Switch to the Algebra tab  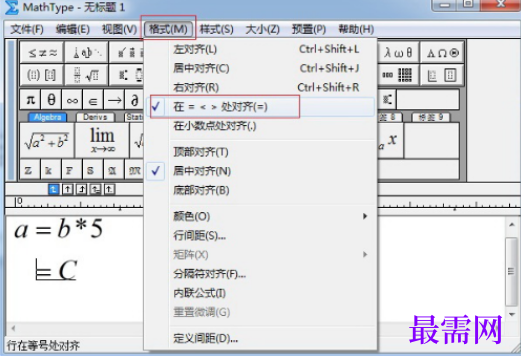(47, 117)
